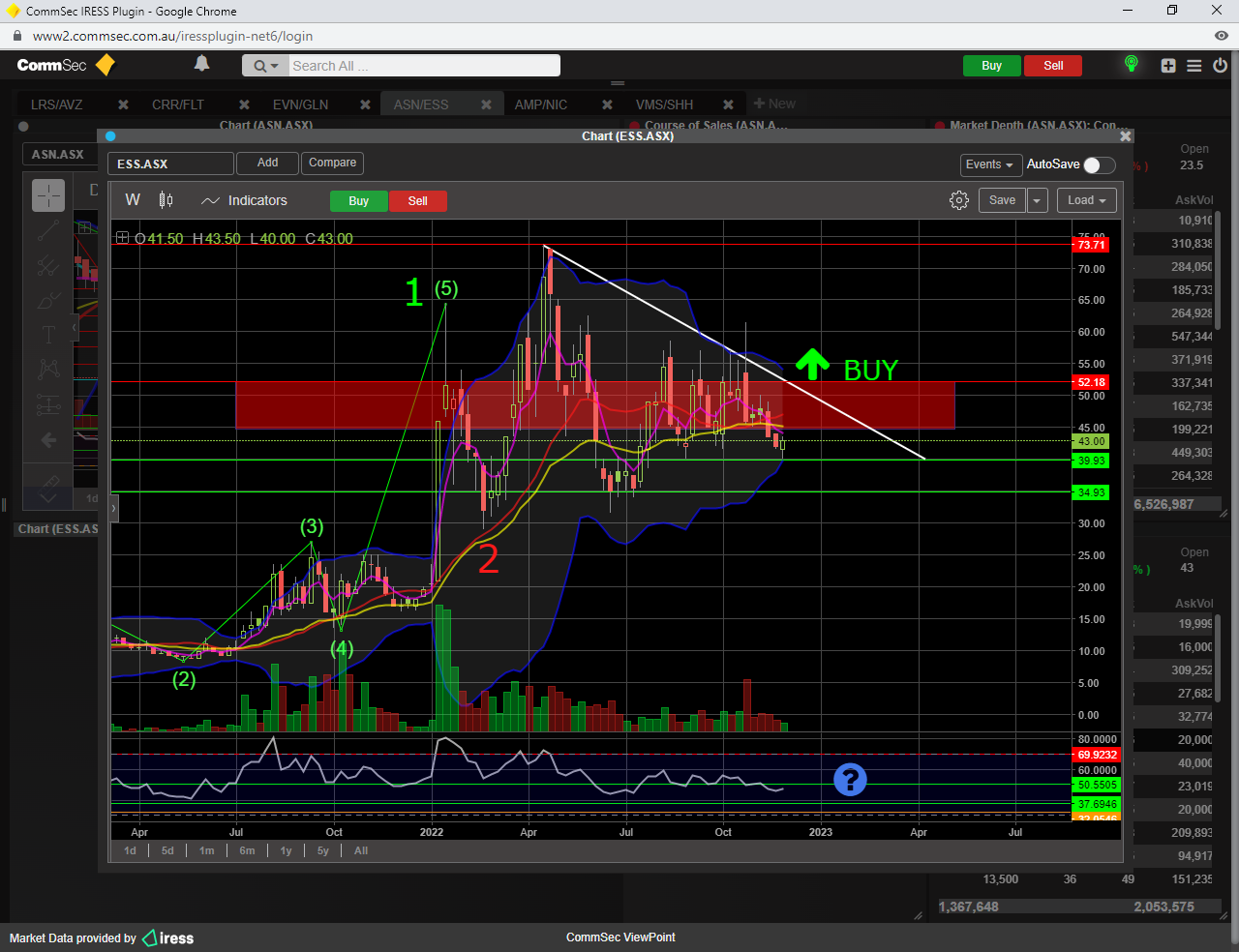Open chart settings gear icon
The image size is (1239, 952).
(958, 200)
